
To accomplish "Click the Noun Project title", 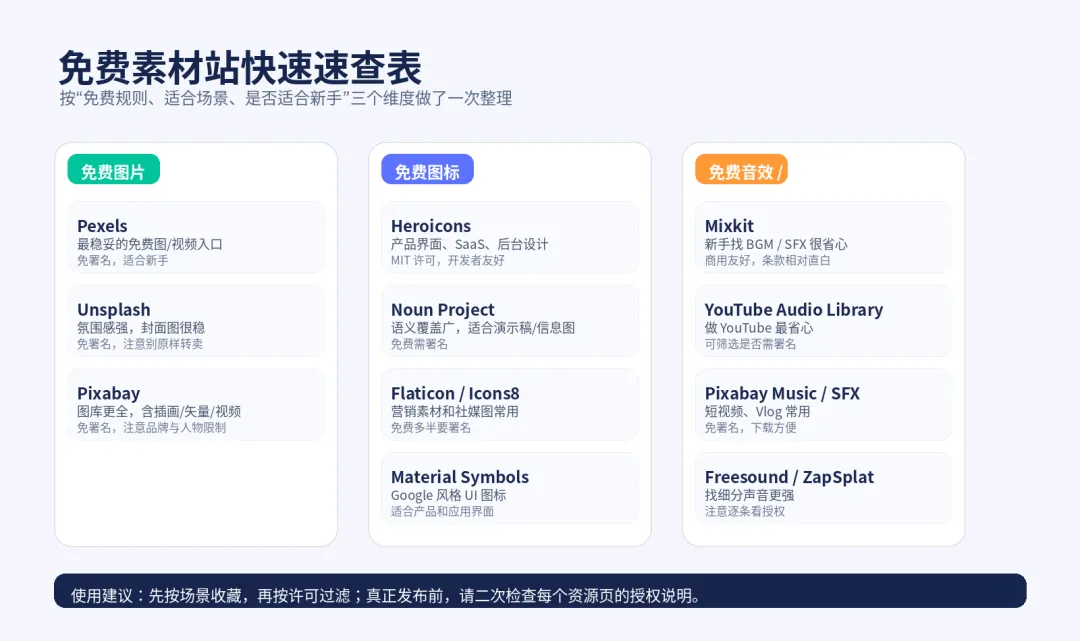I will tap(442, 310).
